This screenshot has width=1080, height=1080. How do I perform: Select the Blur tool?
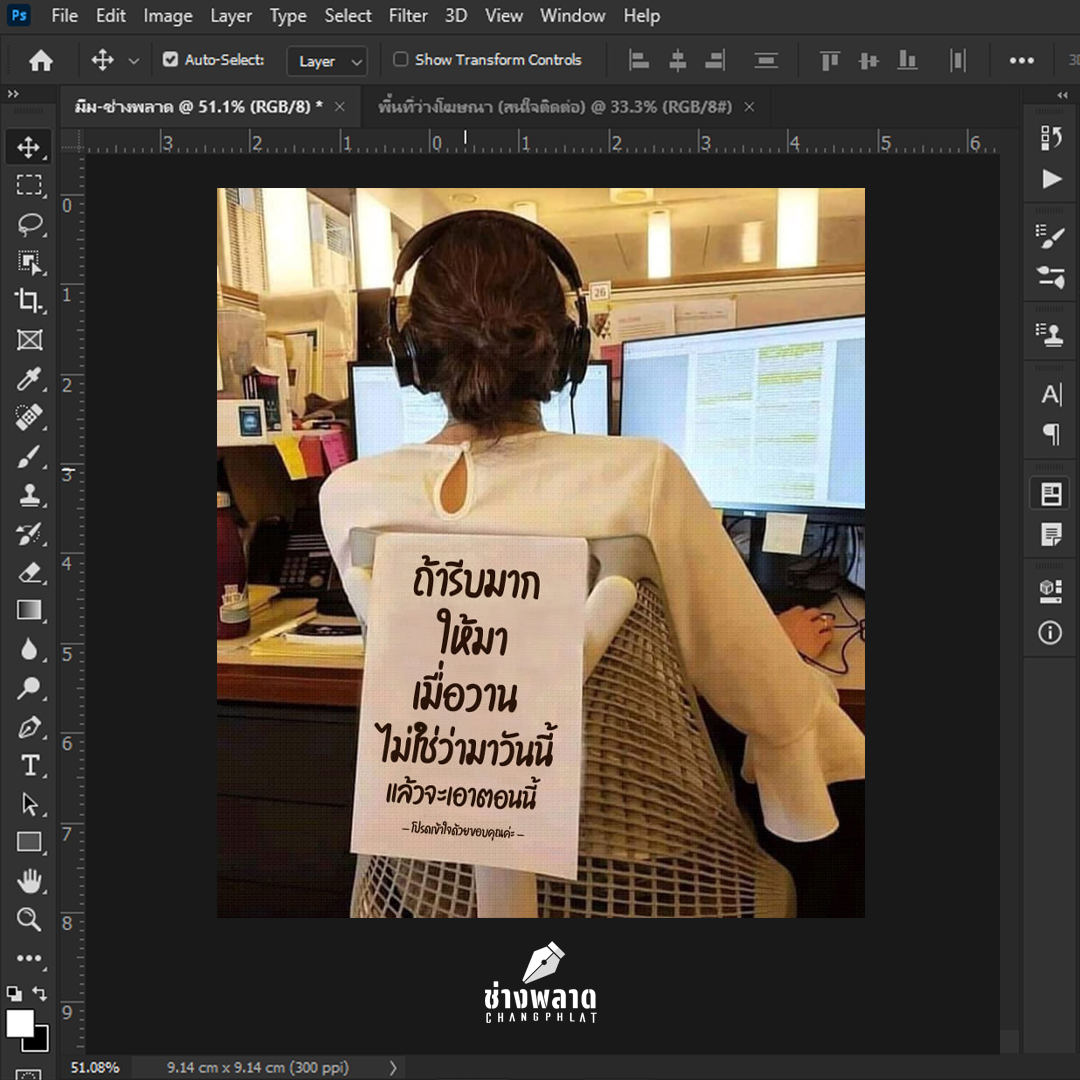coord(28,650)
